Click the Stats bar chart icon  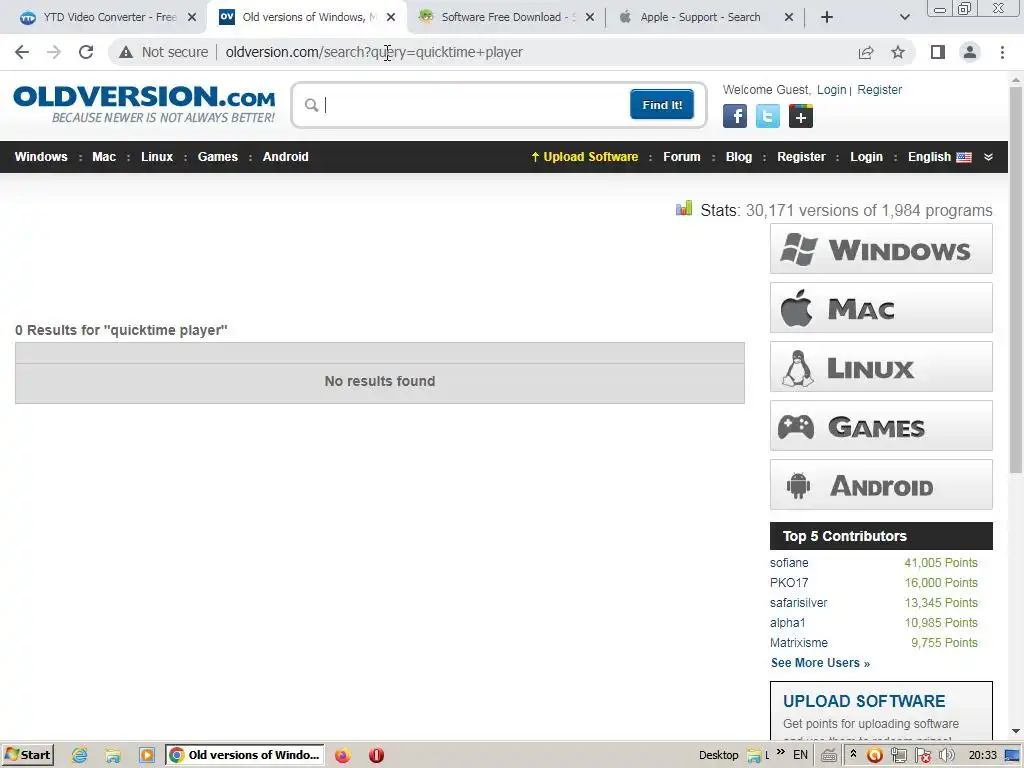(x=684, y=209)
